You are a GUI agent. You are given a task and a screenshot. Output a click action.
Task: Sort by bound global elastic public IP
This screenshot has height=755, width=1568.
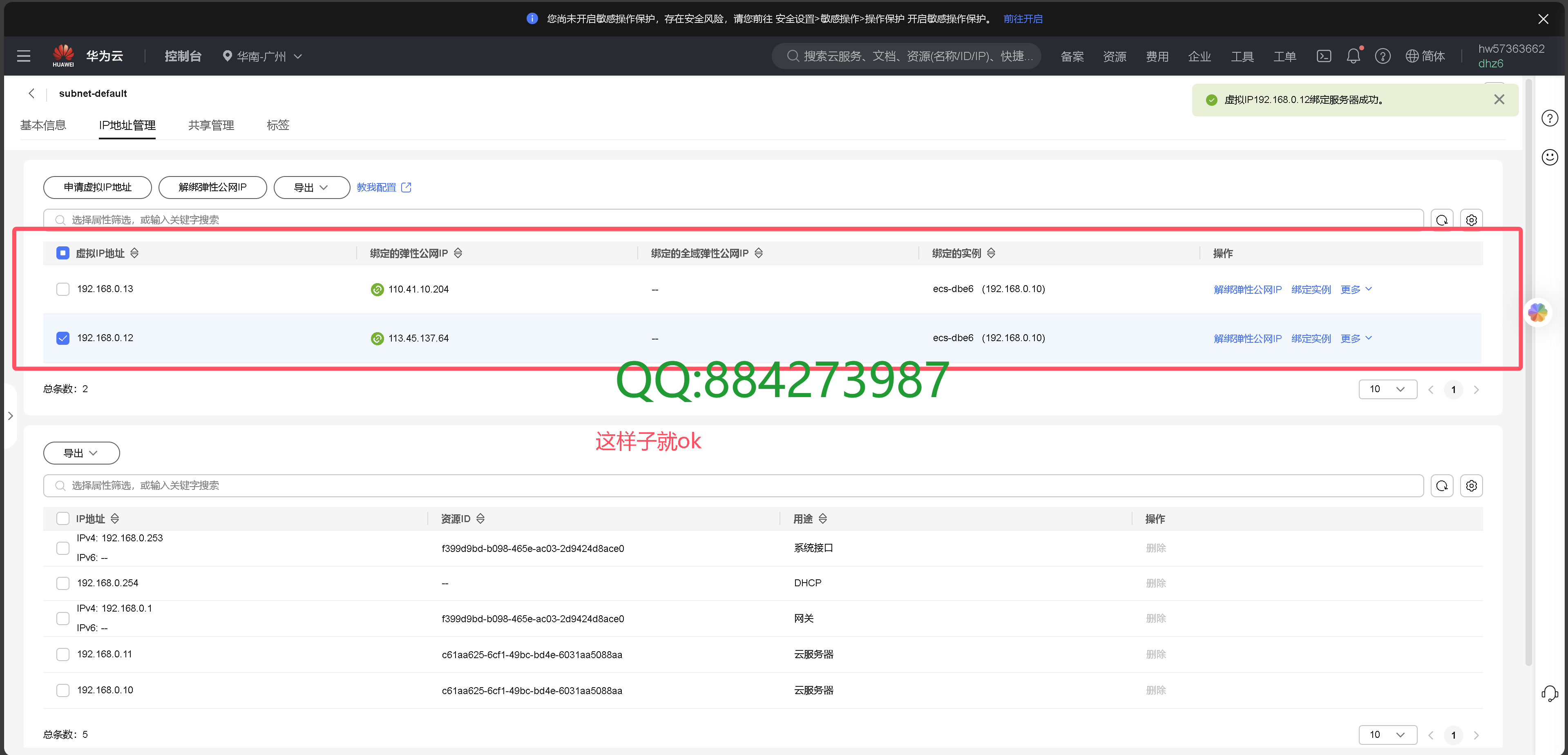click(758, 252)
